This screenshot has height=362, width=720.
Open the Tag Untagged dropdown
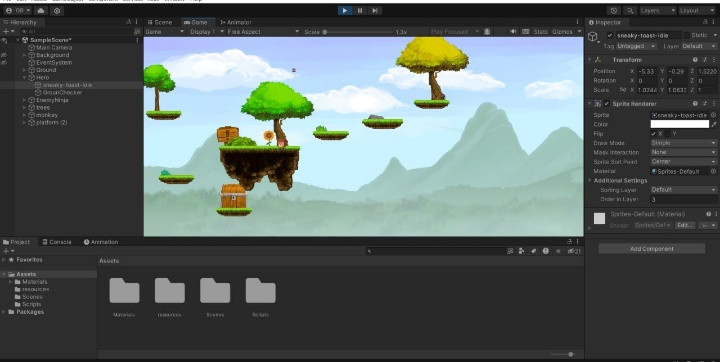point(636,46)
